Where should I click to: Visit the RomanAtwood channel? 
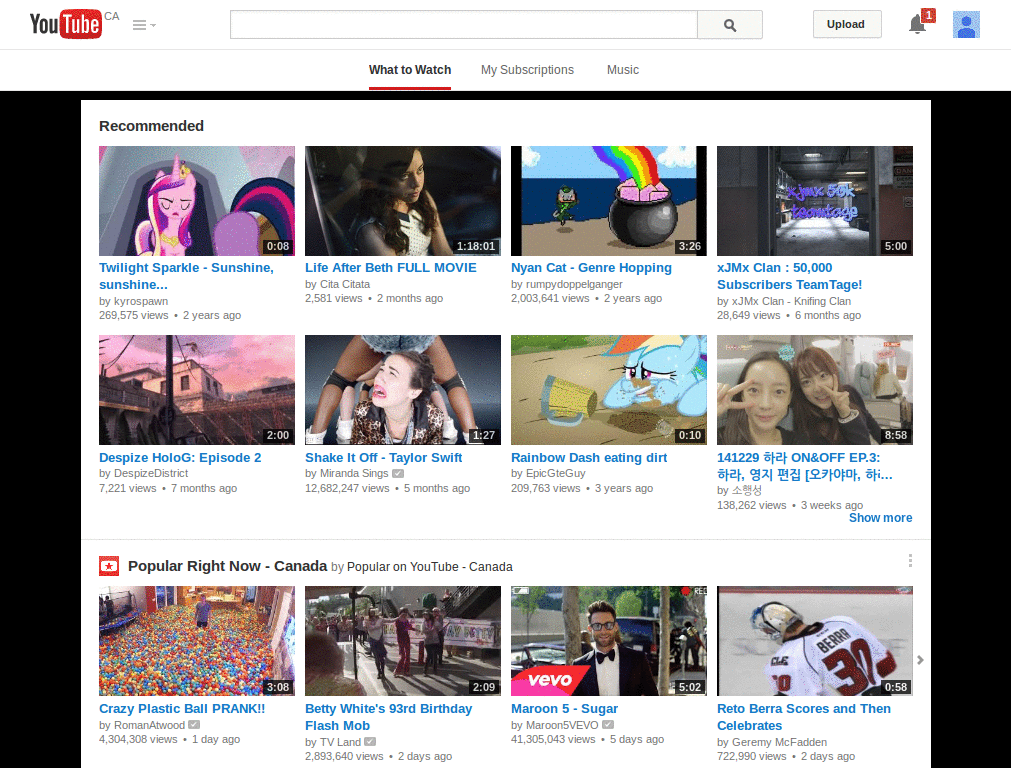150,725
